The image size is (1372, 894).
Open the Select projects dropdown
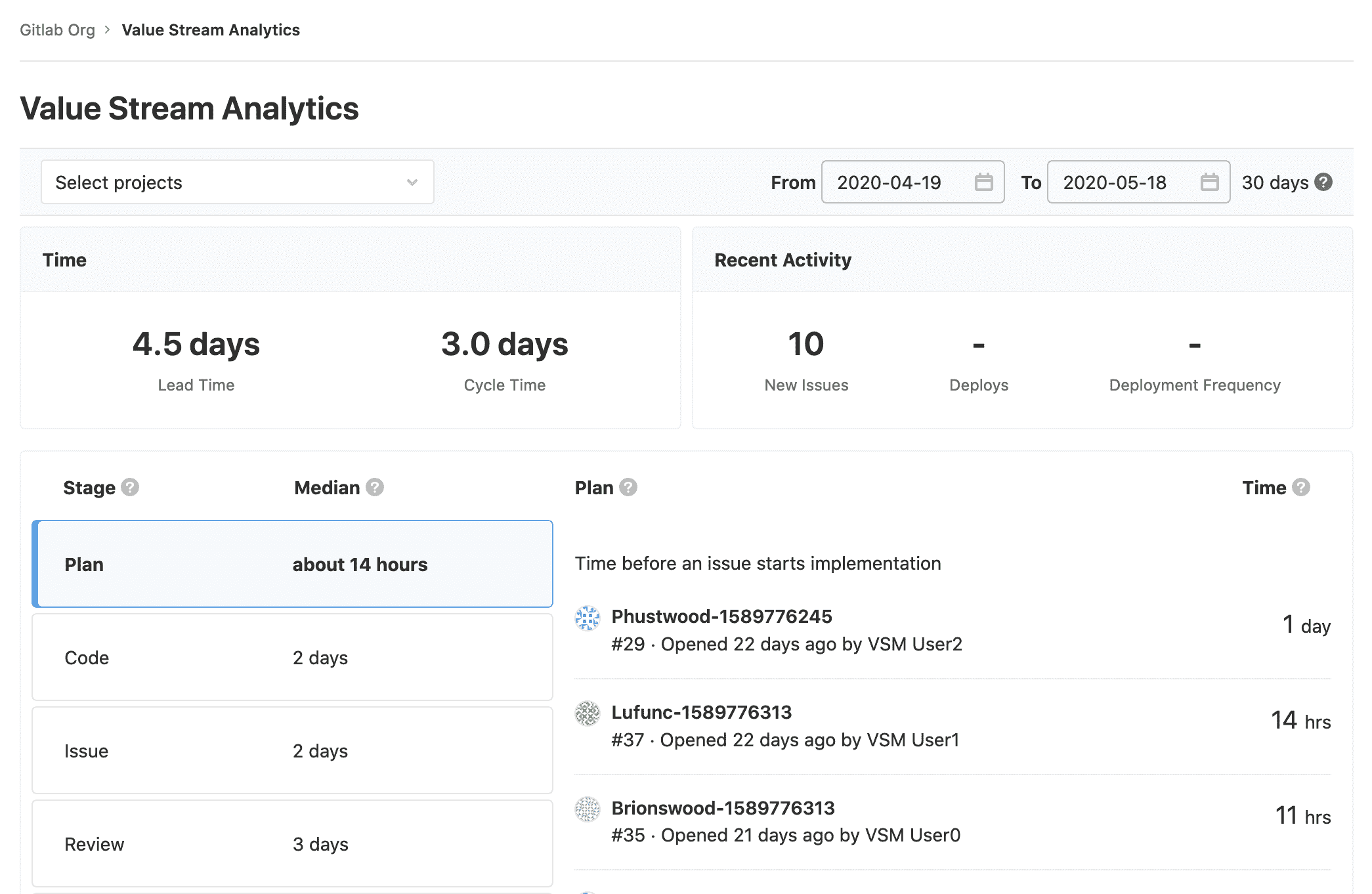tap(238, 182)
